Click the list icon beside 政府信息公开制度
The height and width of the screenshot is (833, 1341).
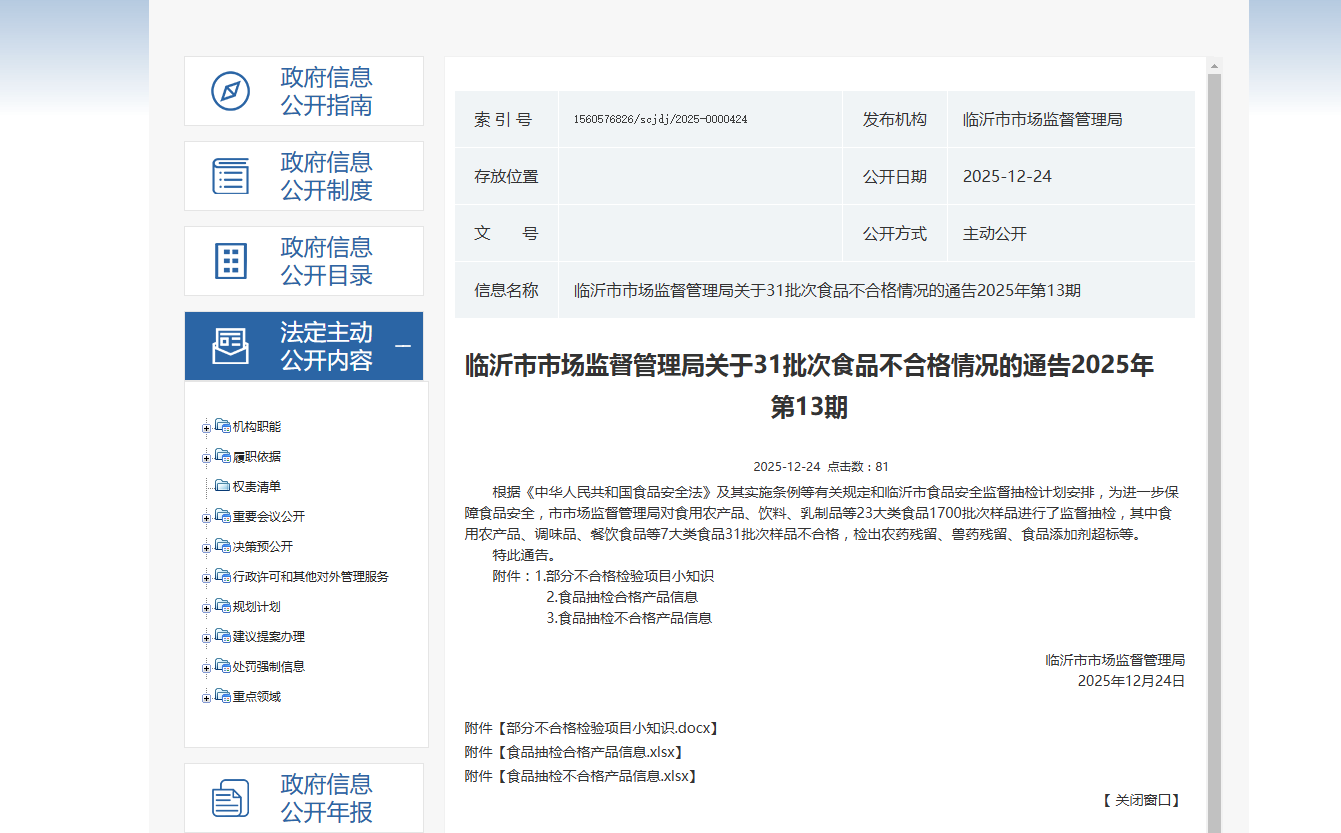[231, 176]
